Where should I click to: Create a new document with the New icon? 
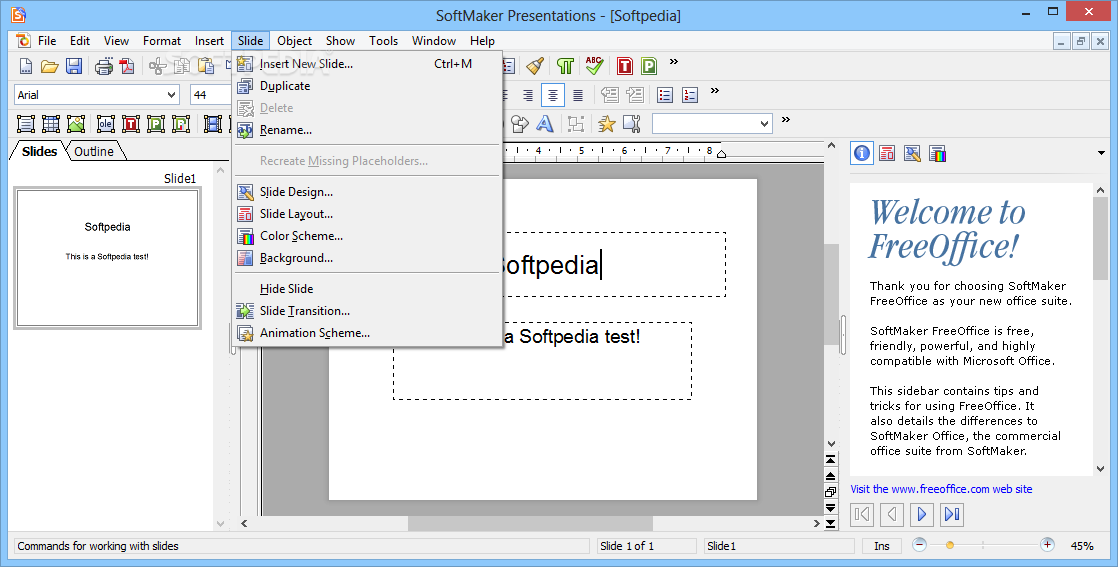point(26,66)
